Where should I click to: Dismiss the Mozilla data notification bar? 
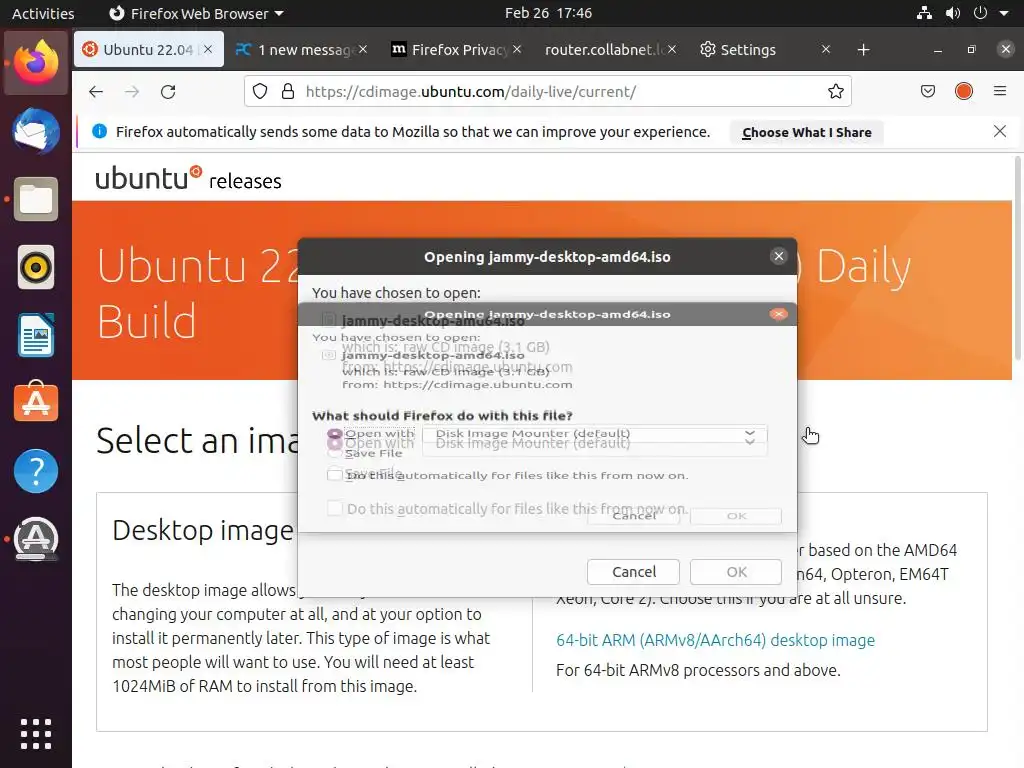pos(1000,131)
